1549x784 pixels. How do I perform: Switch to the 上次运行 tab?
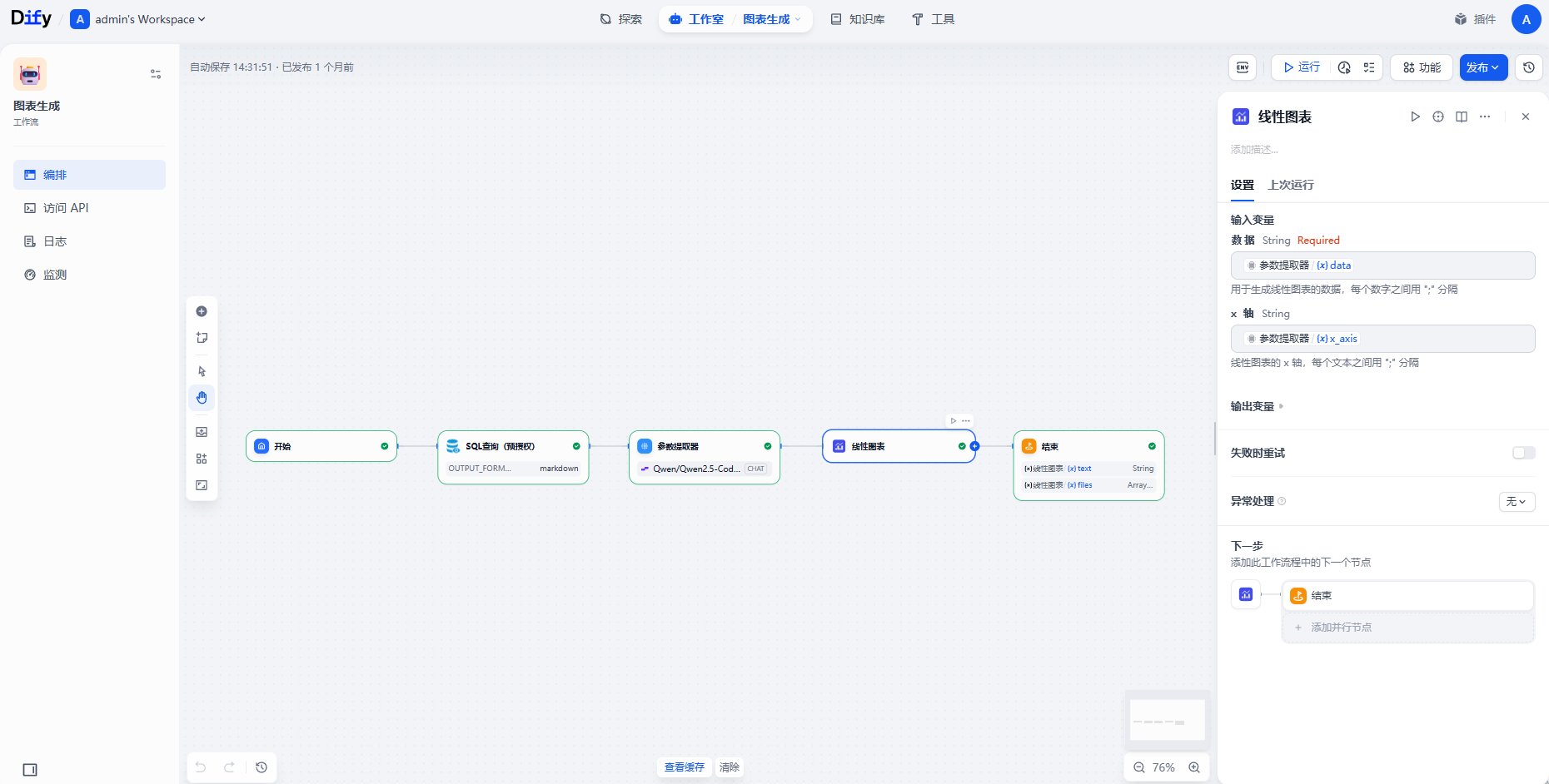point(1290,185)
